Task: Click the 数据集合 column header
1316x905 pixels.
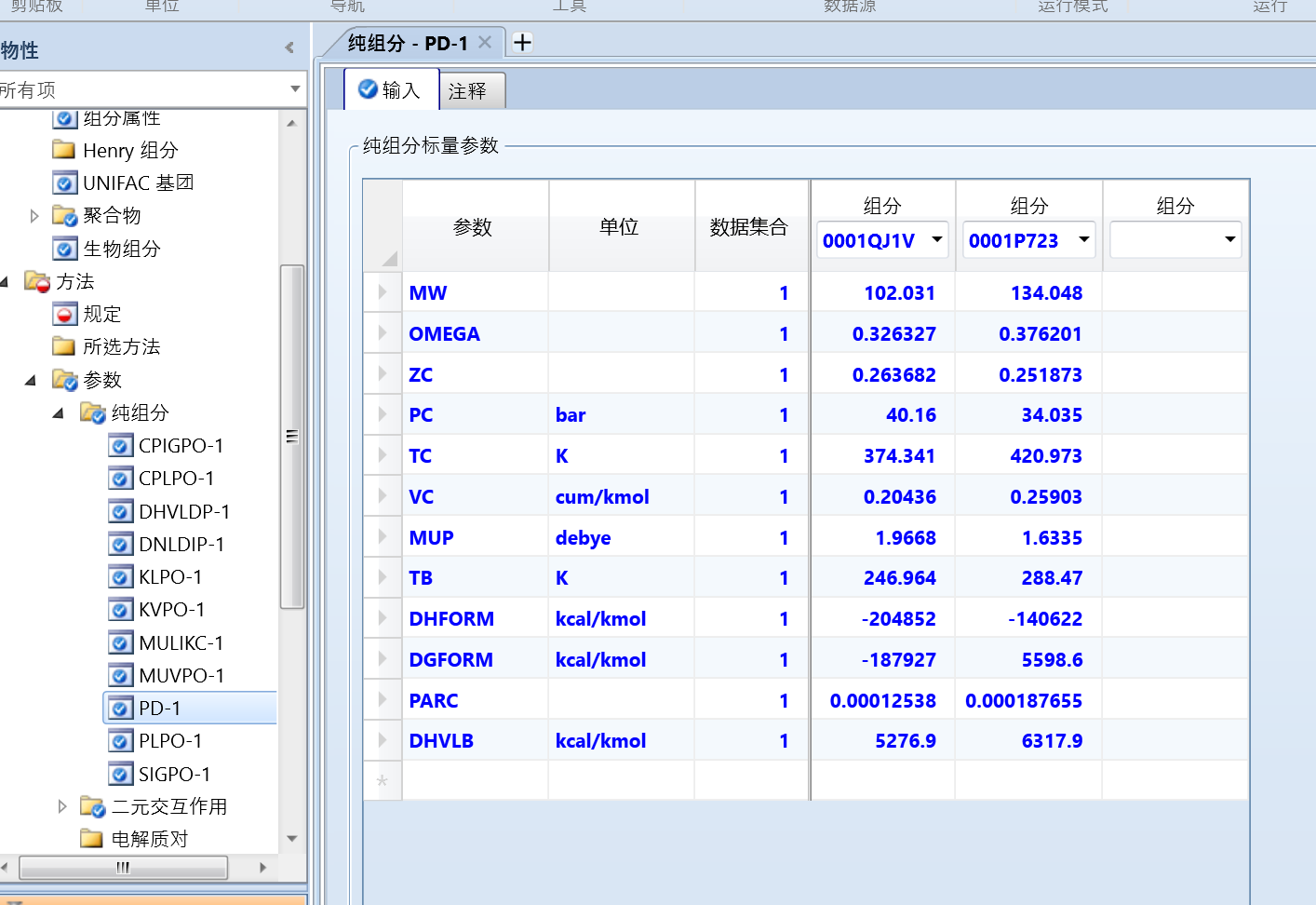Action: point(750,226)
